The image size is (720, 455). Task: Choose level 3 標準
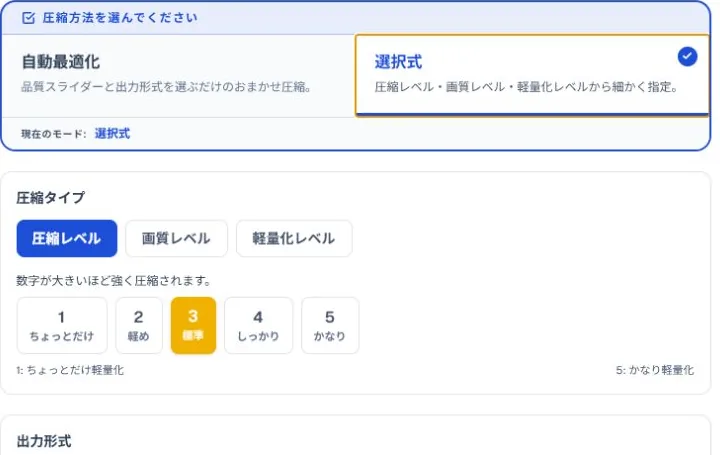193,326
